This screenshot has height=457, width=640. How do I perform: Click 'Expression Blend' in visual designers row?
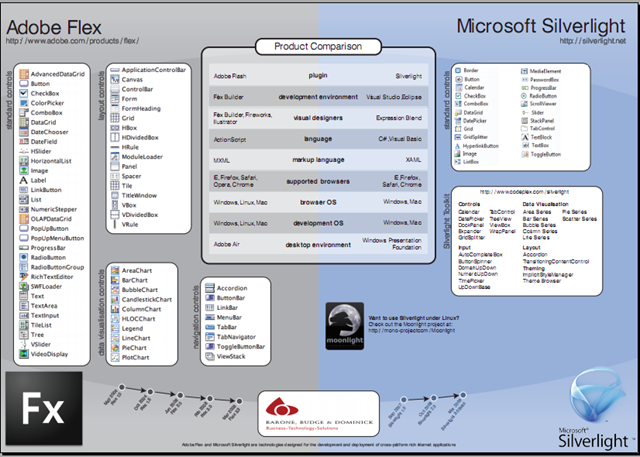[x=399, y=118]
